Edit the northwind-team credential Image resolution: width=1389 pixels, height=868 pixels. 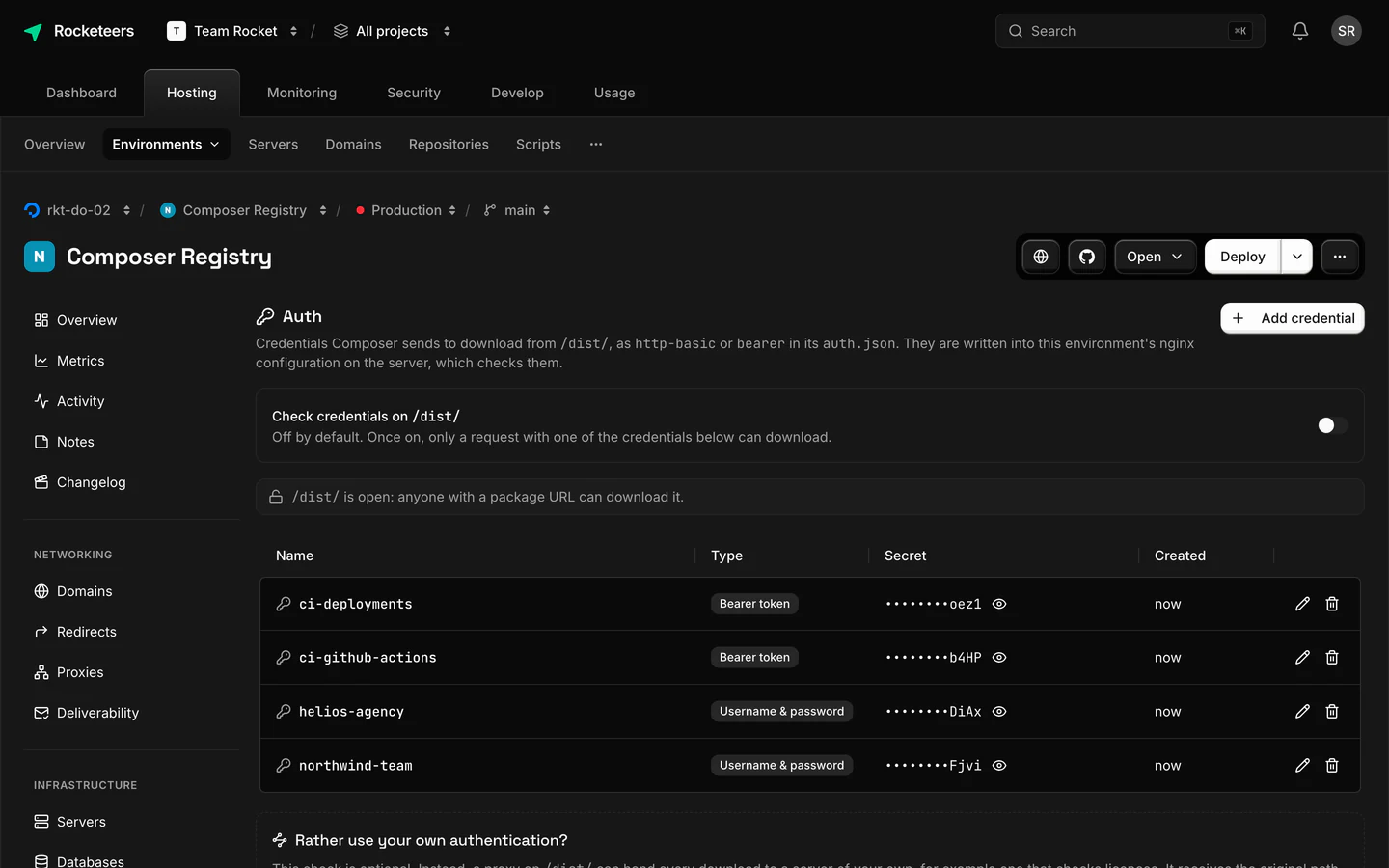tap(1302, 766)
